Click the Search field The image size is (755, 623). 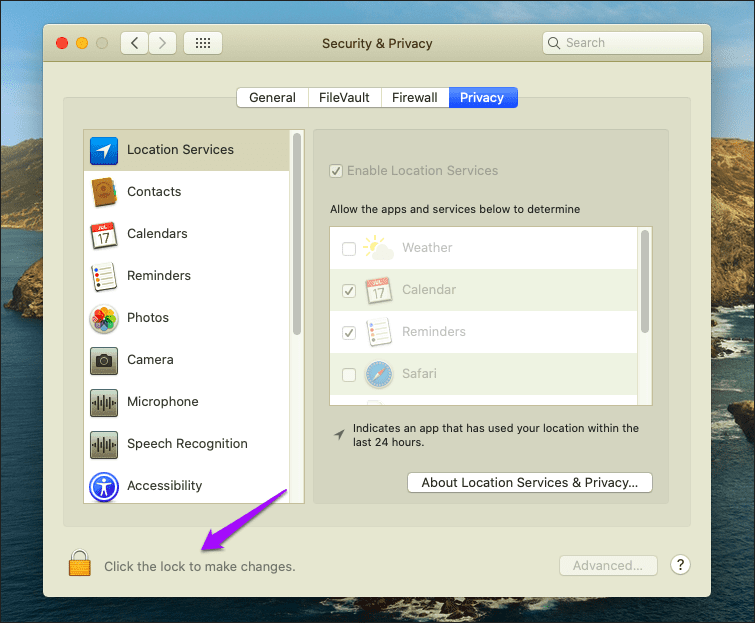pos(623,43)
